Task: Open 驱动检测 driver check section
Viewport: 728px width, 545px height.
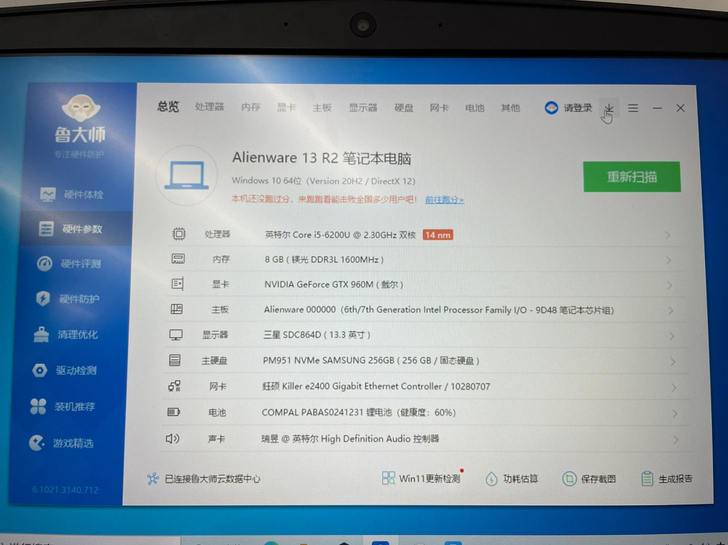Action: tap(64, 370)
